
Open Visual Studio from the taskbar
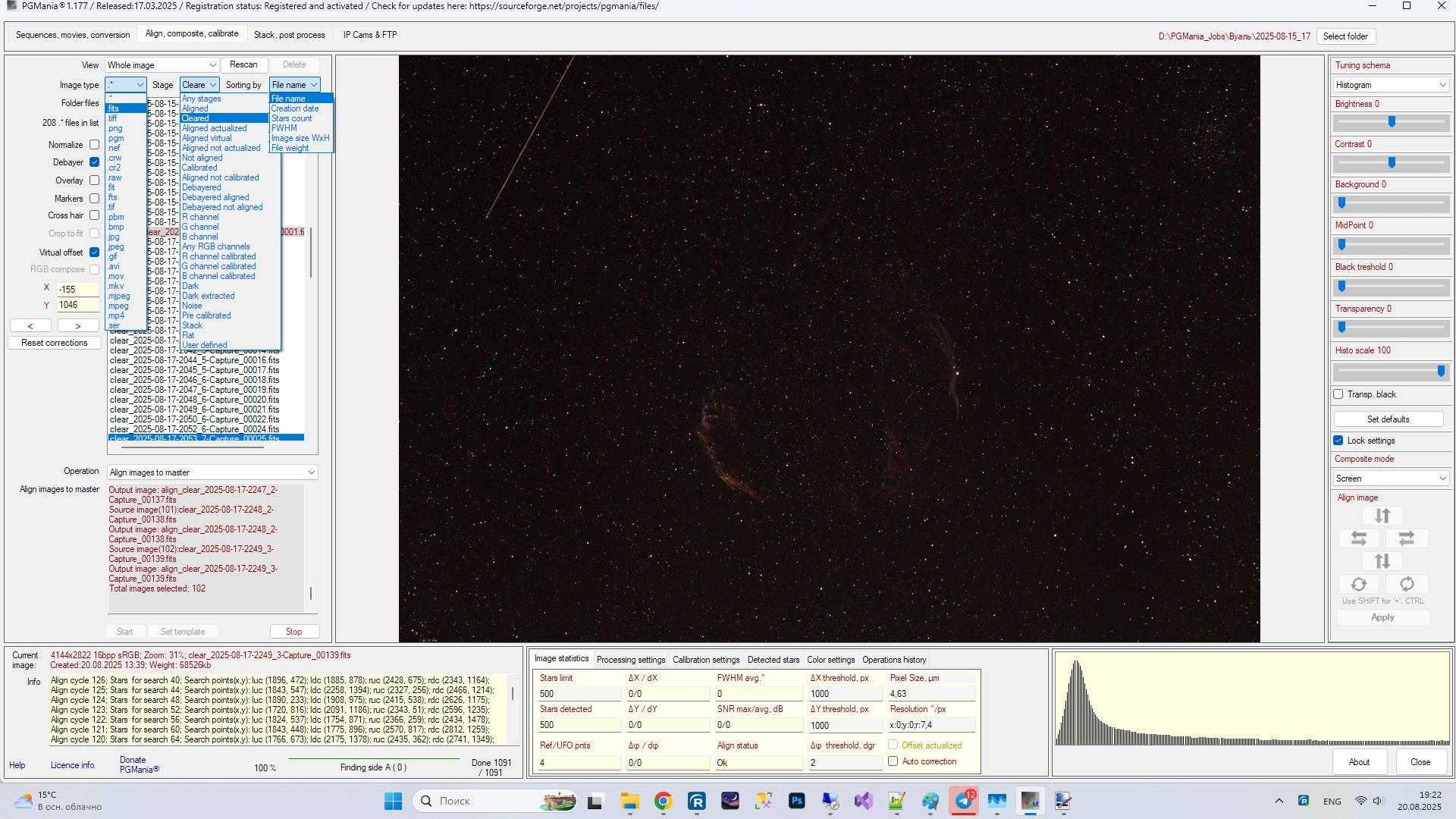click(863, 801)
